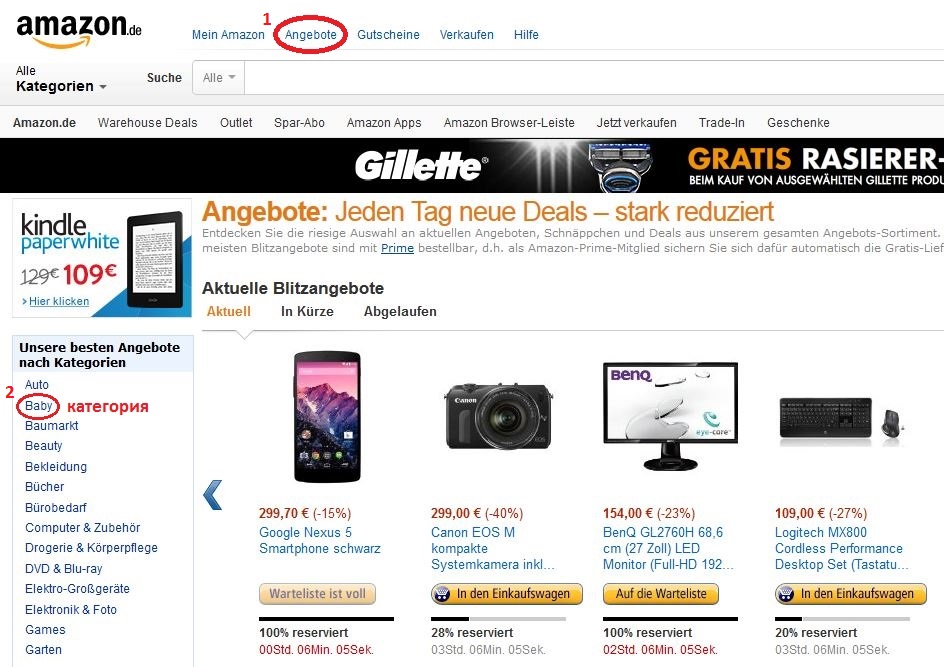
Task: Click the Logitech MX800 keyboard image
Action: tap(842, 421)
